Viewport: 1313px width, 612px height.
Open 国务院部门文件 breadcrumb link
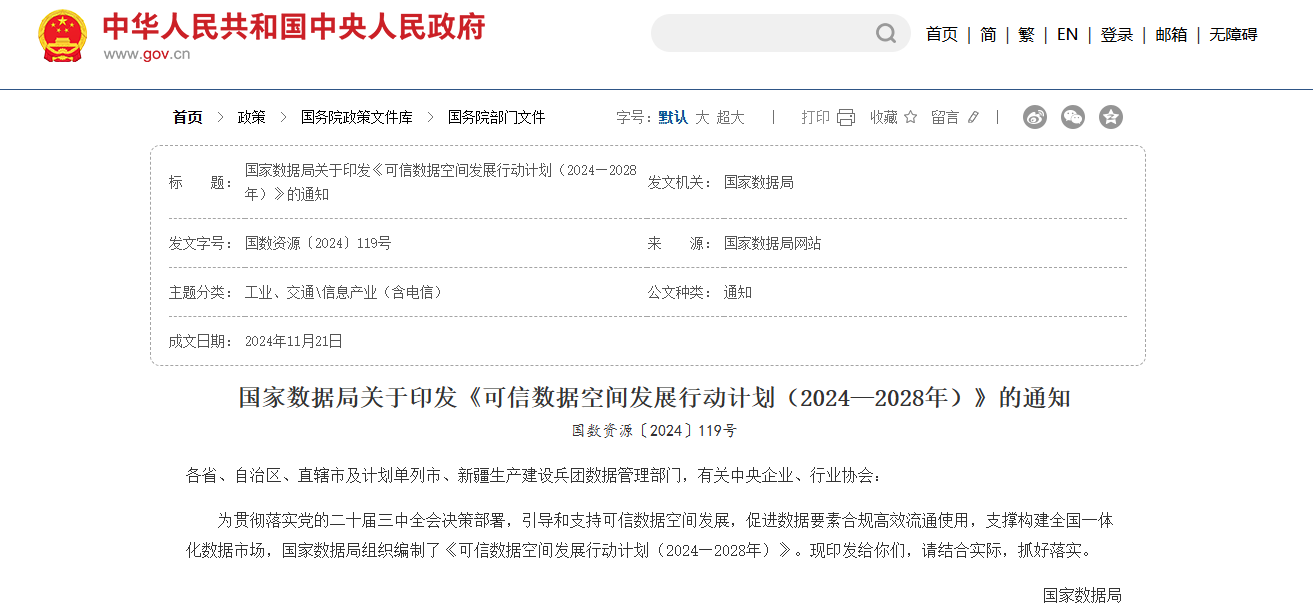point(496,117)
